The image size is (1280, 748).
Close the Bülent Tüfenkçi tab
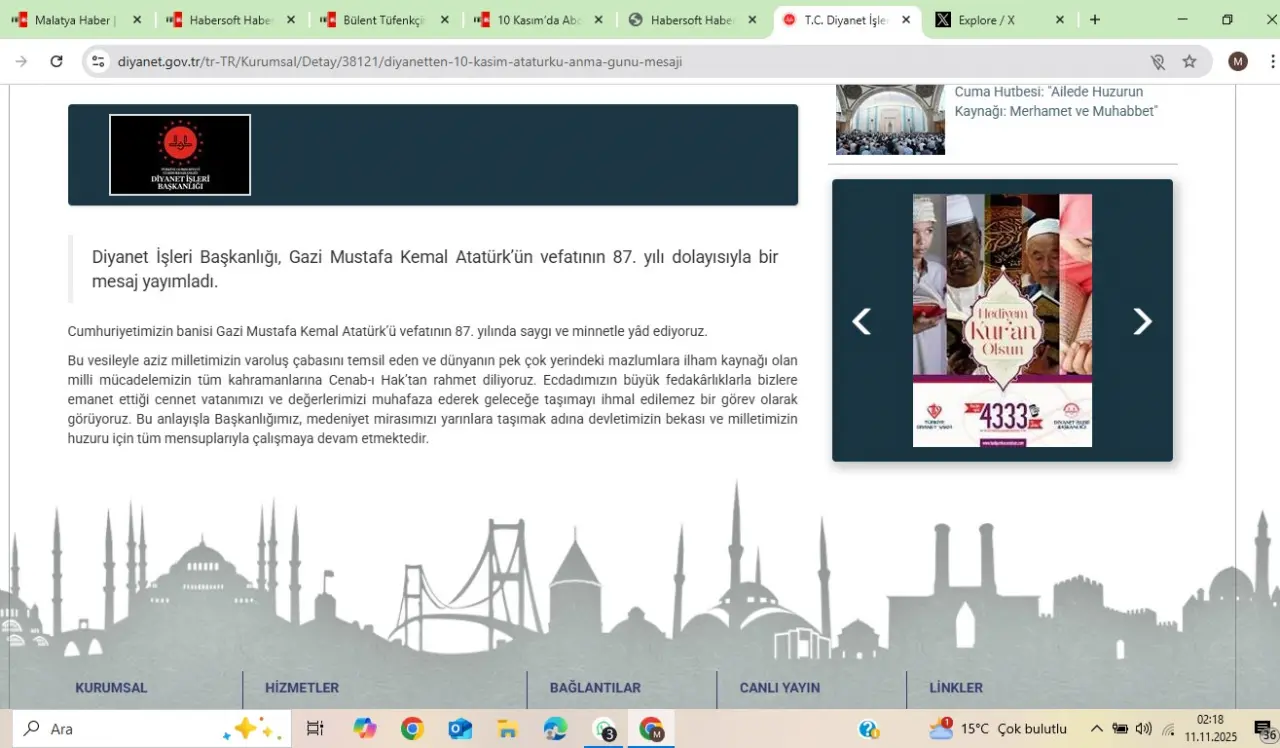(x=445, y=20)
